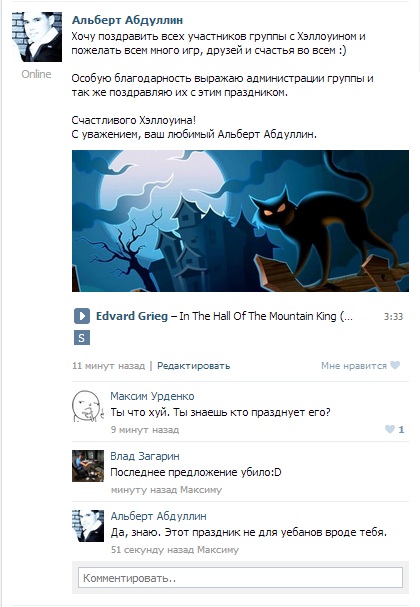Open the Halloween black cat image
Screen dimensions: 420x607
click(240, 221)
